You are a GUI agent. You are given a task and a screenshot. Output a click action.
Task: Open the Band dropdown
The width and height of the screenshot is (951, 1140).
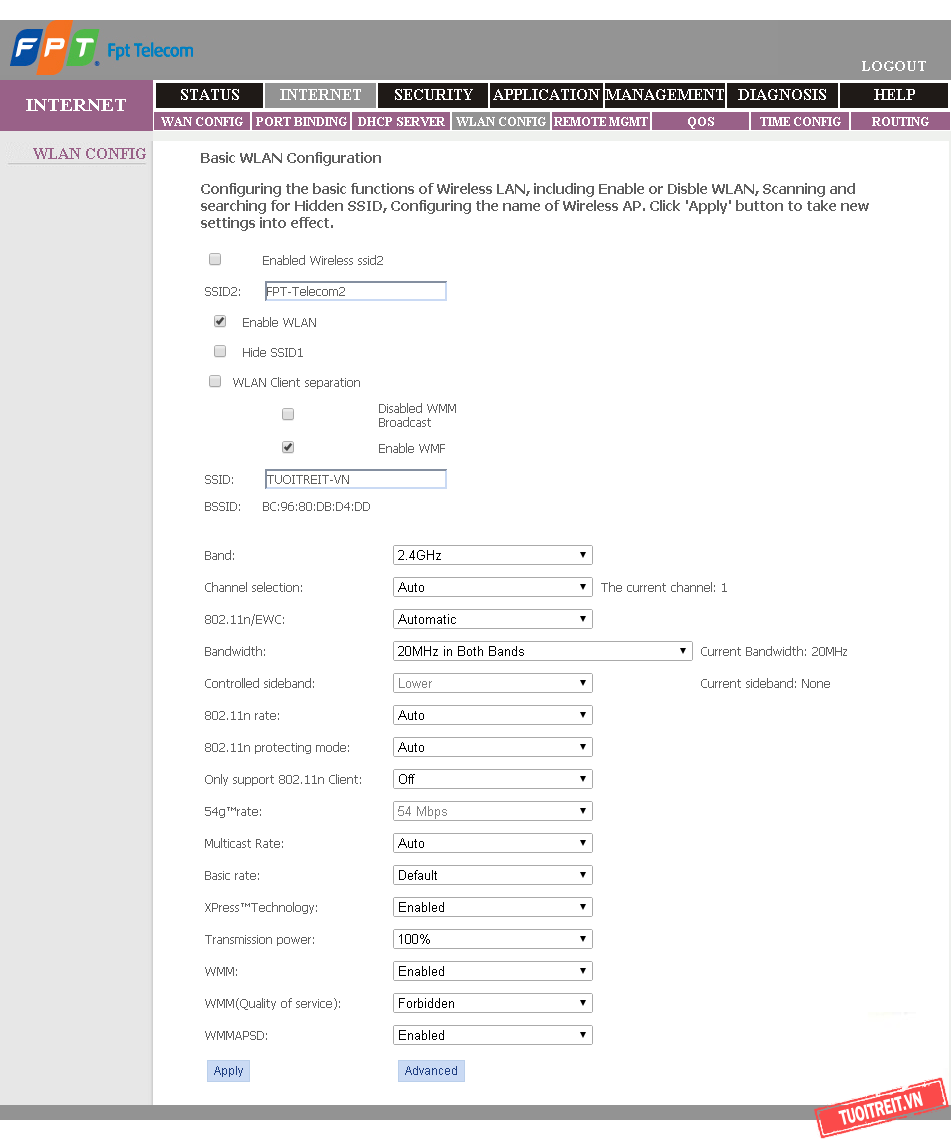pos(492,555)
